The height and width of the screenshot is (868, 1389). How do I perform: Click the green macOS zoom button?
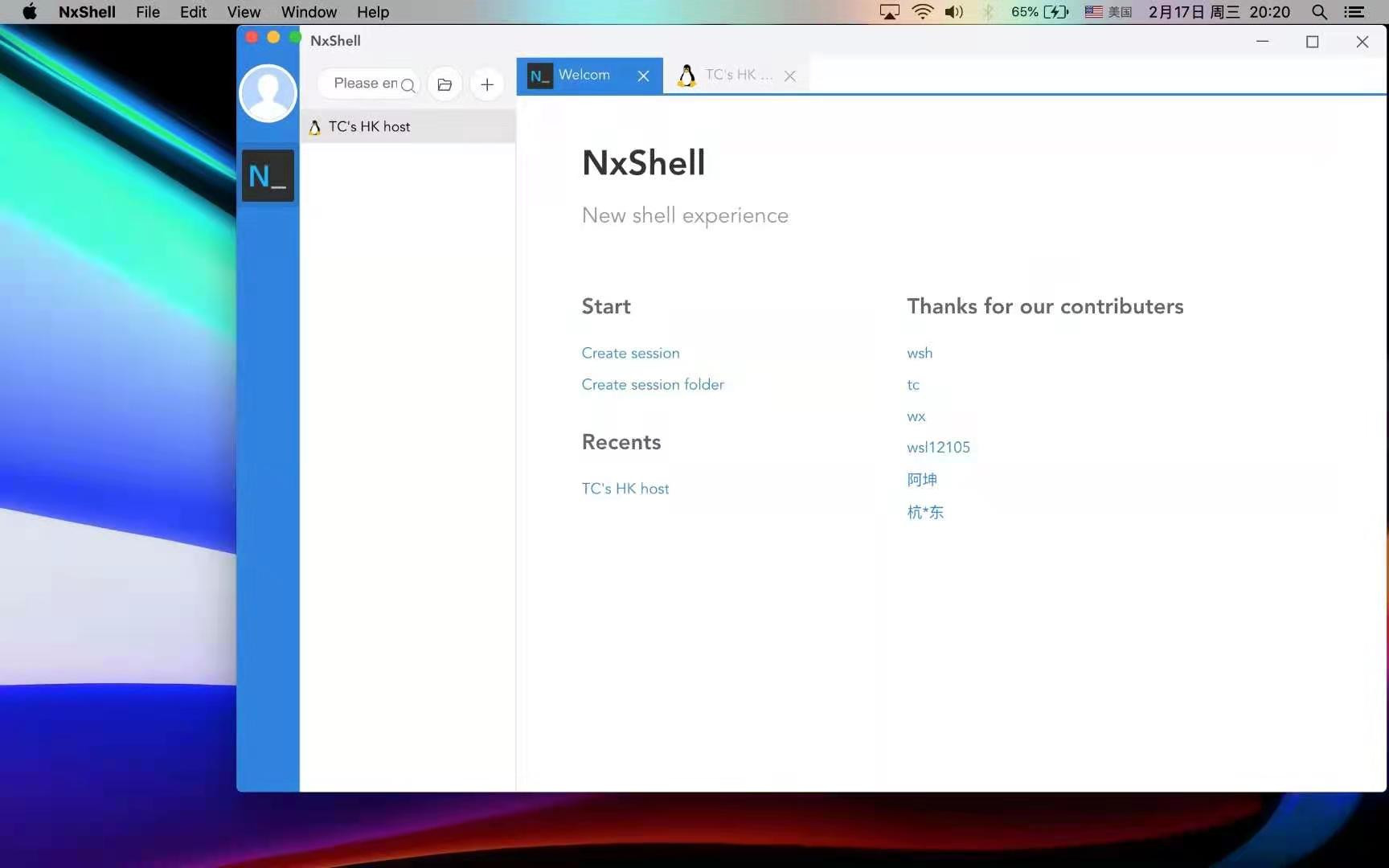295,37
